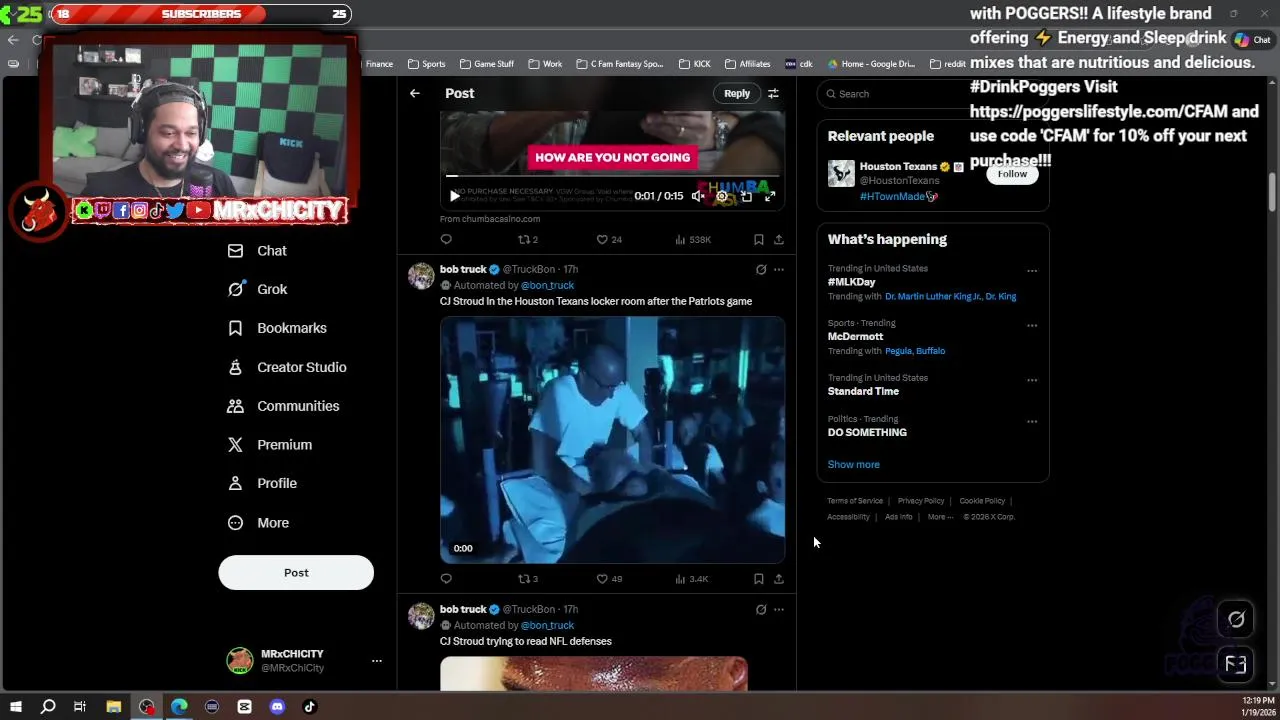Like the locker room post with 49 likes
Image resolution: width=1280 pixels, height=720 pixels.
[x=609, y=578]
